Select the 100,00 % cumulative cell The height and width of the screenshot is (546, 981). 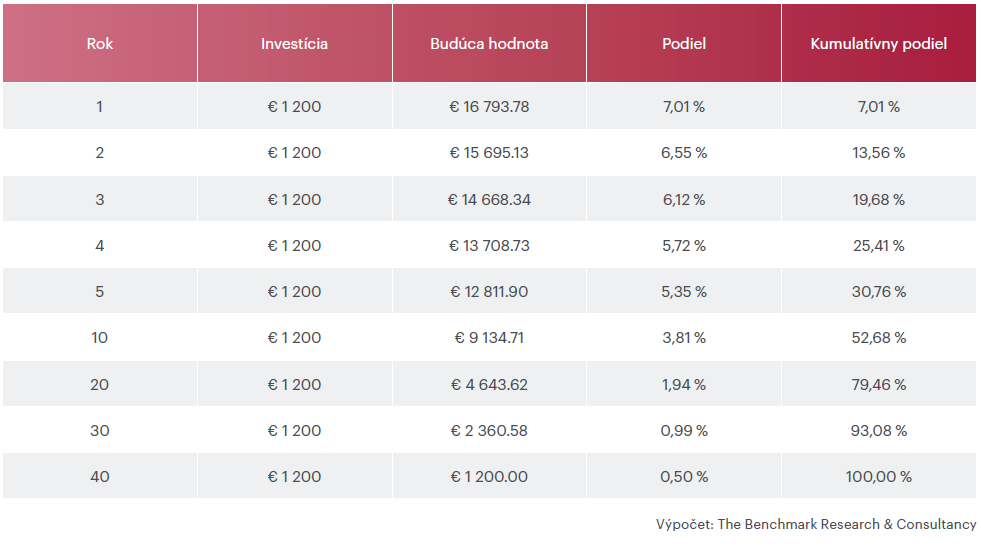click(879, 477)
